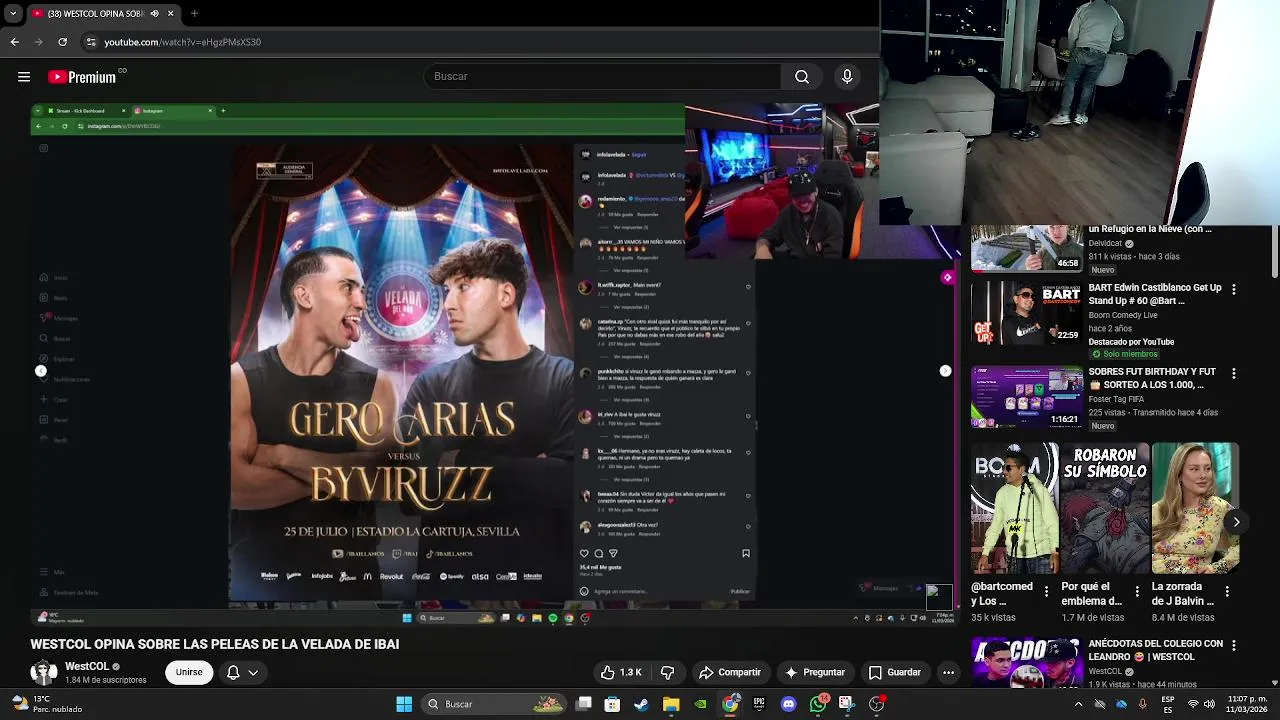Start voice search with the microphone
1280x720 pixels.
[x=847, y=77]
